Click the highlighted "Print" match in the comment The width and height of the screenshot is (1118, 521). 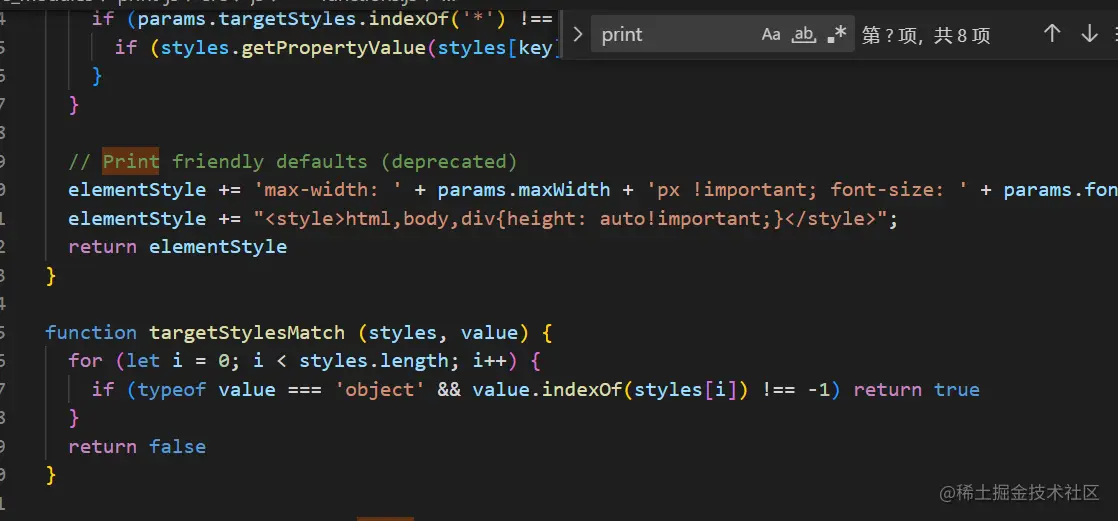[x=131, y=162]
